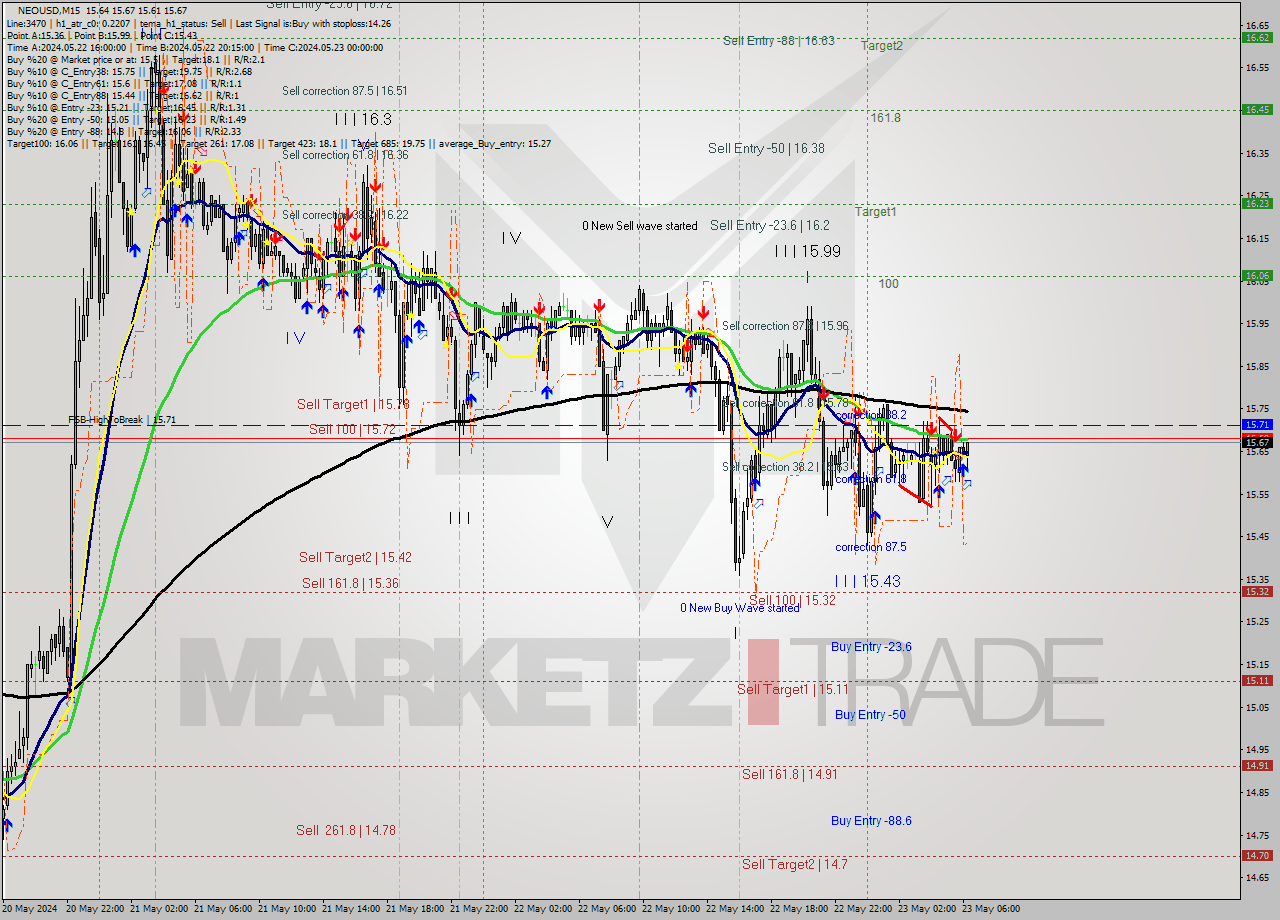Click the red 14.70 price tag
This screenshot has width=1280, height=920.
pos(1256,855)
